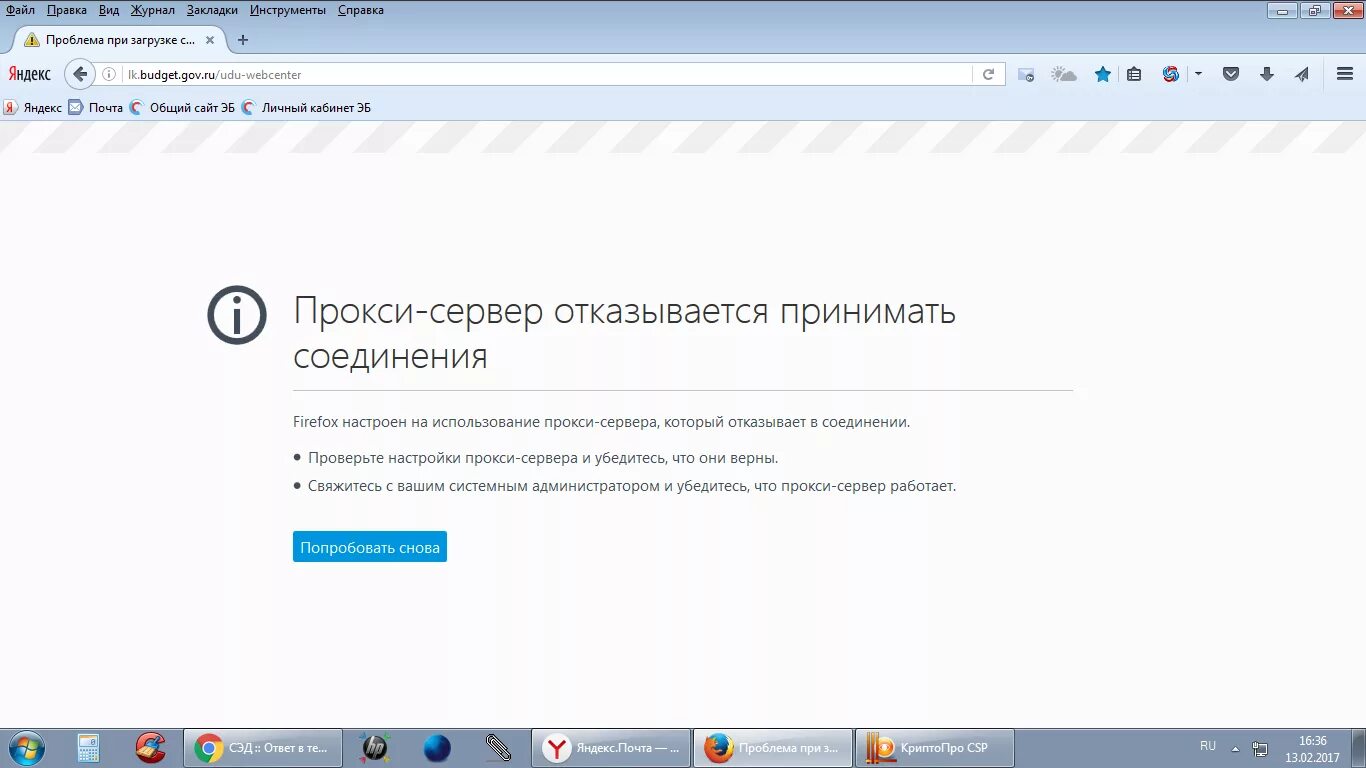This screenshot has width=1366, height=768.
Task: Open the Журнал menu
Action: pyautogui.click(x=153, y=10)
